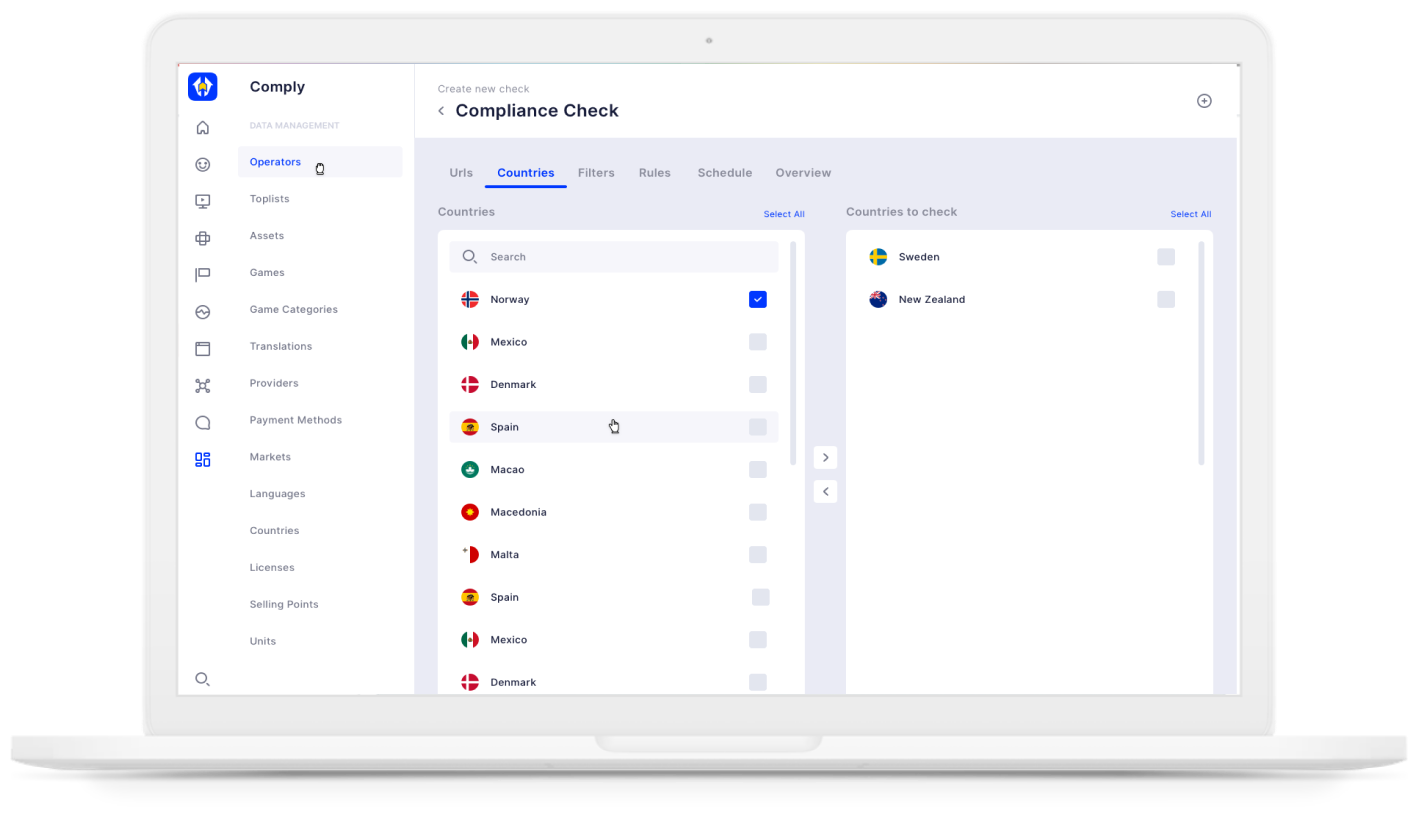Viewport: 1418px width, 817px height.
Task: Click the blue dashboard grid sidebar icon
Action: click(x=203, y=460)
